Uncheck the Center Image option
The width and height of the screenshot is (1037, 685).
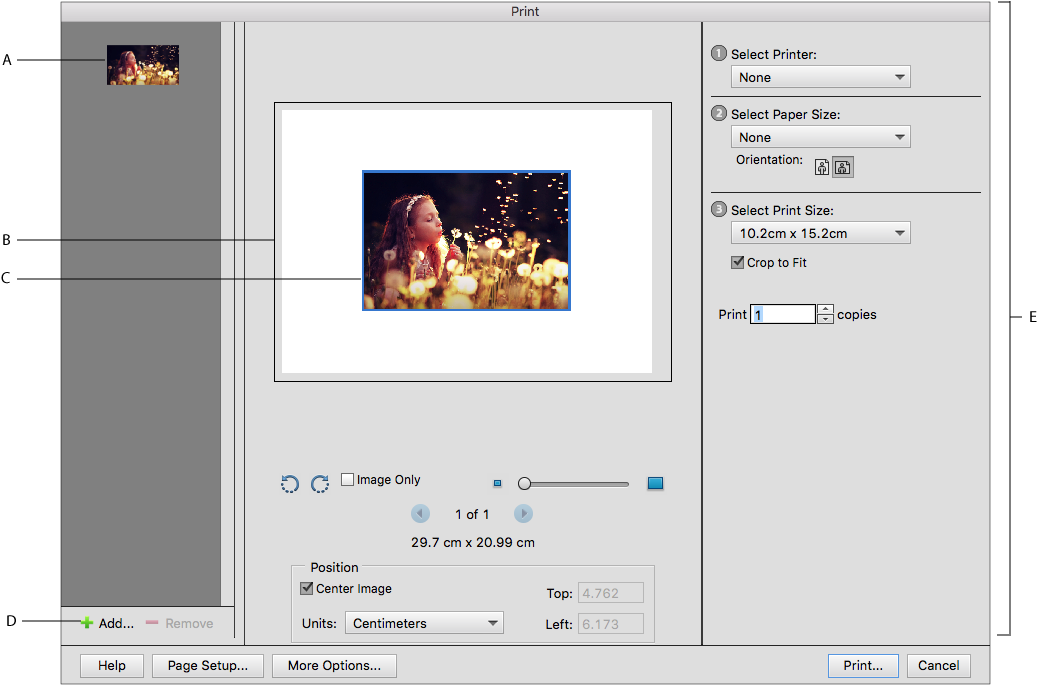[307, 588]
